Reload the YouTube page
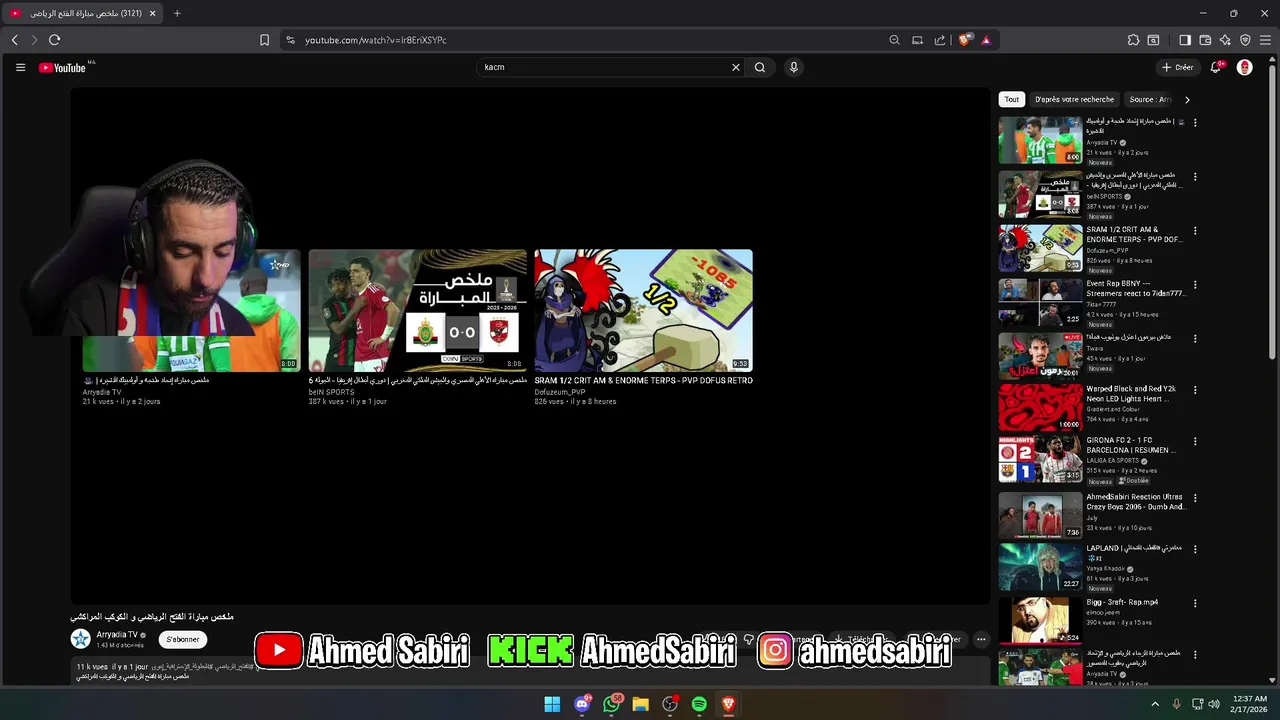Image resolution: width=1280 pixels, height=720 pixels. point(54,40)
